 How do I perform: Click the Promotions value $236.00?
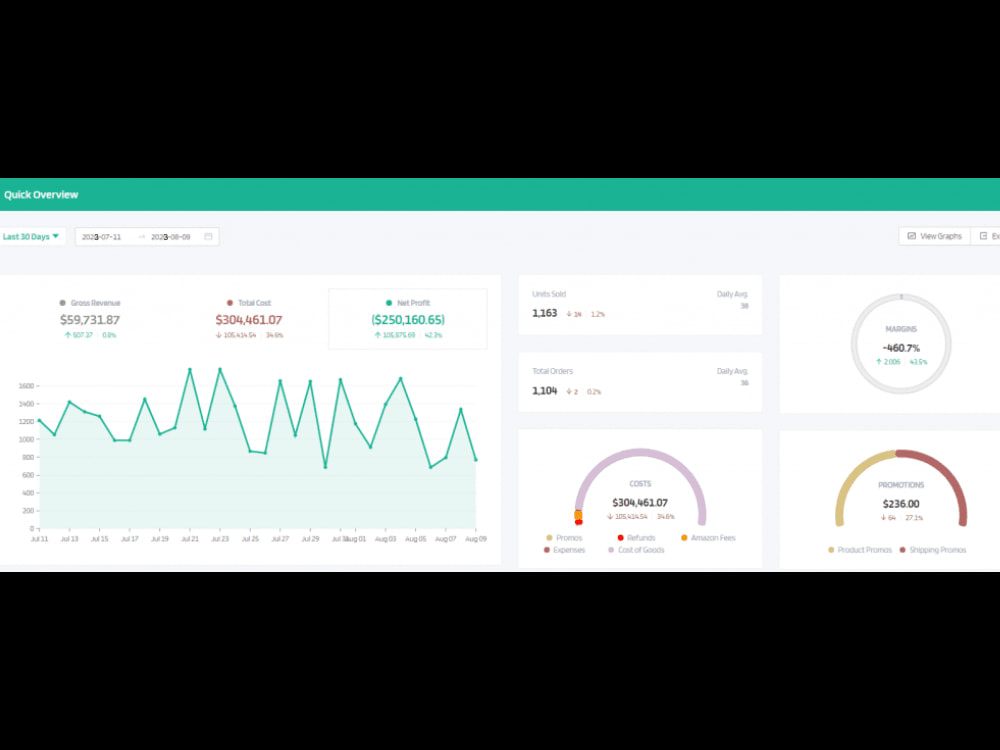[901, 504]
